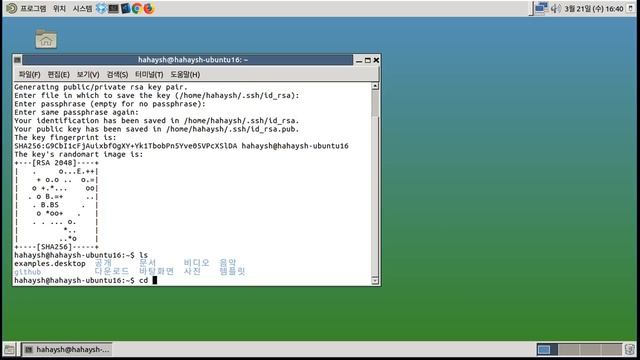Click the '사진' directory name in the ls output

point(192,271)
